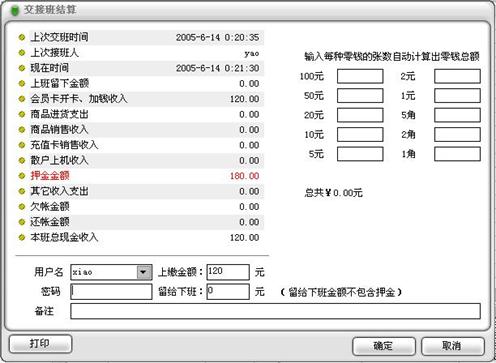Select the 留给下班金额不包含押金 note

click(x=341, y=292)
